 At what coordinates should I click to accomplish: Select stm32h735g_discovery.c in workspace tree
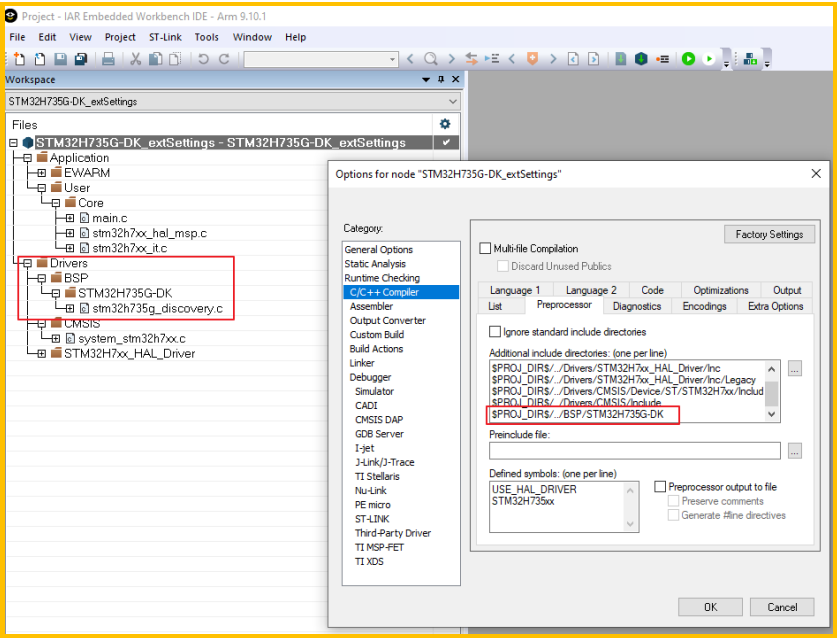point(157,309)
